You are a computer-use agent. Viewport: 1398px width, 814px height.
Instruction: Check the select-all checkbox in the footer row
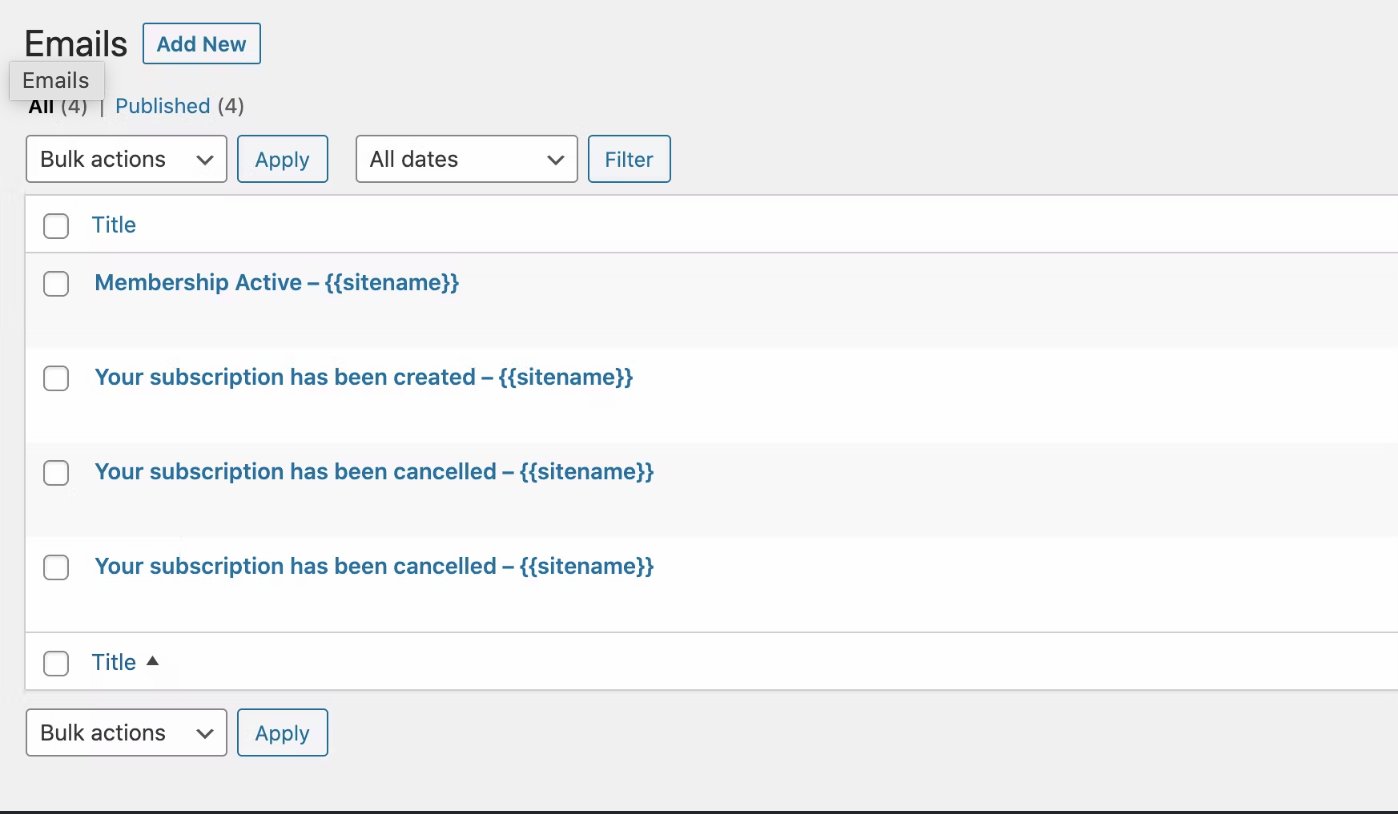(x=56, y=663)
